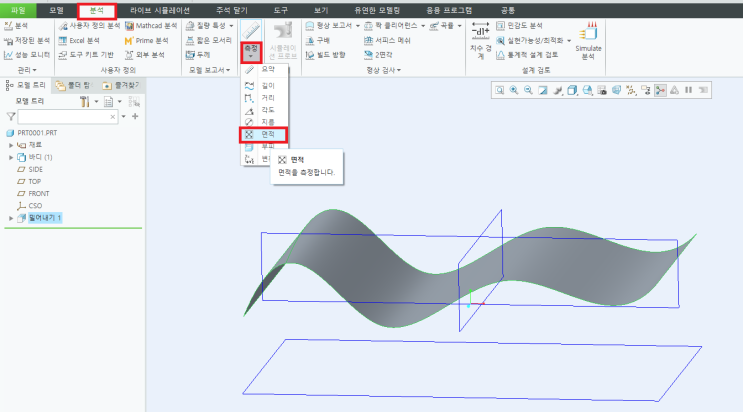Open the 형상 보고서 tool
The image size is (743, 412).
329,26
